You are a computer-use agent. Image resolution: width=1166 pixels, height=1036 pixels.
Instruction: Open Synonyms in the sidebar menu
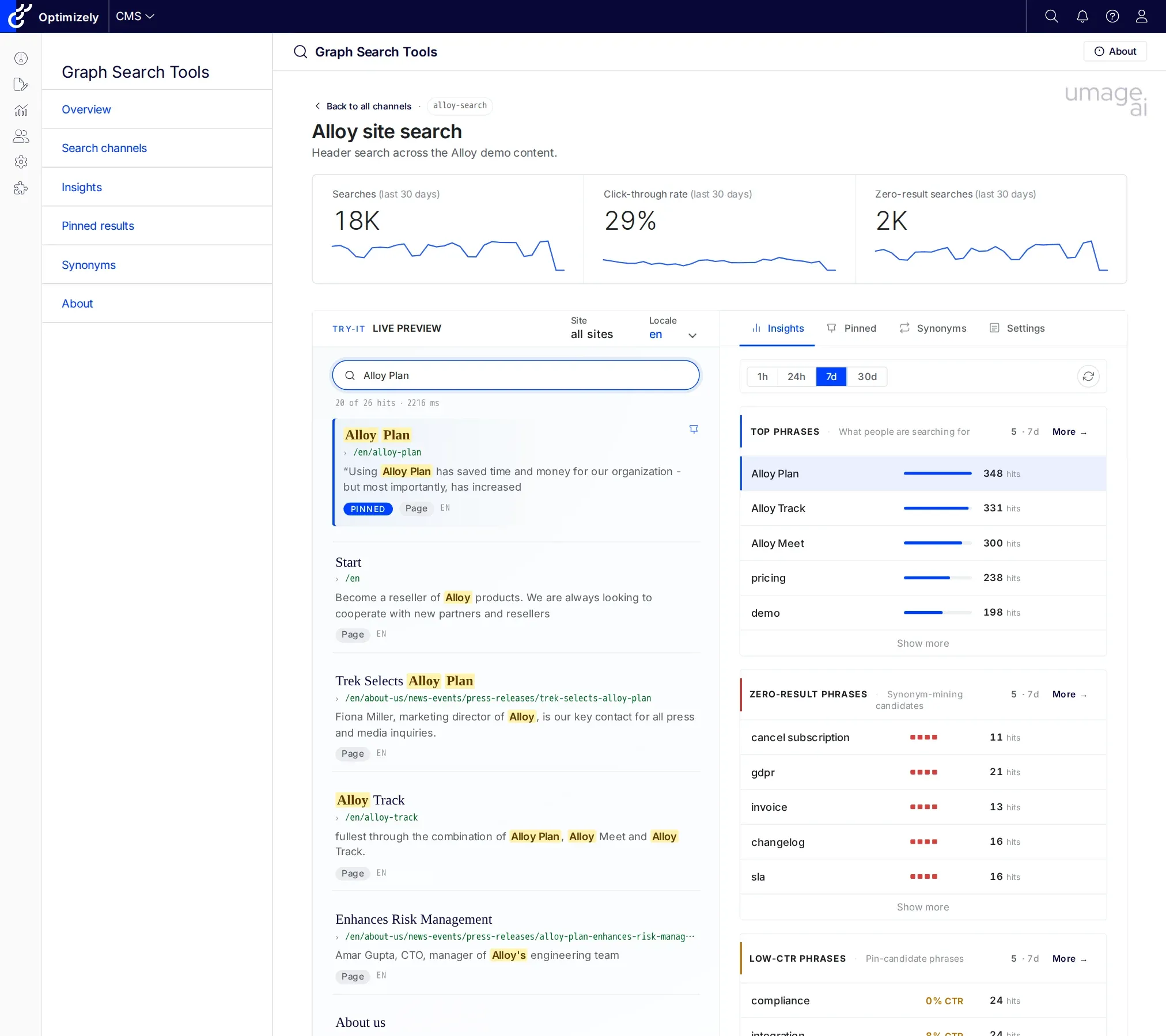157,265
